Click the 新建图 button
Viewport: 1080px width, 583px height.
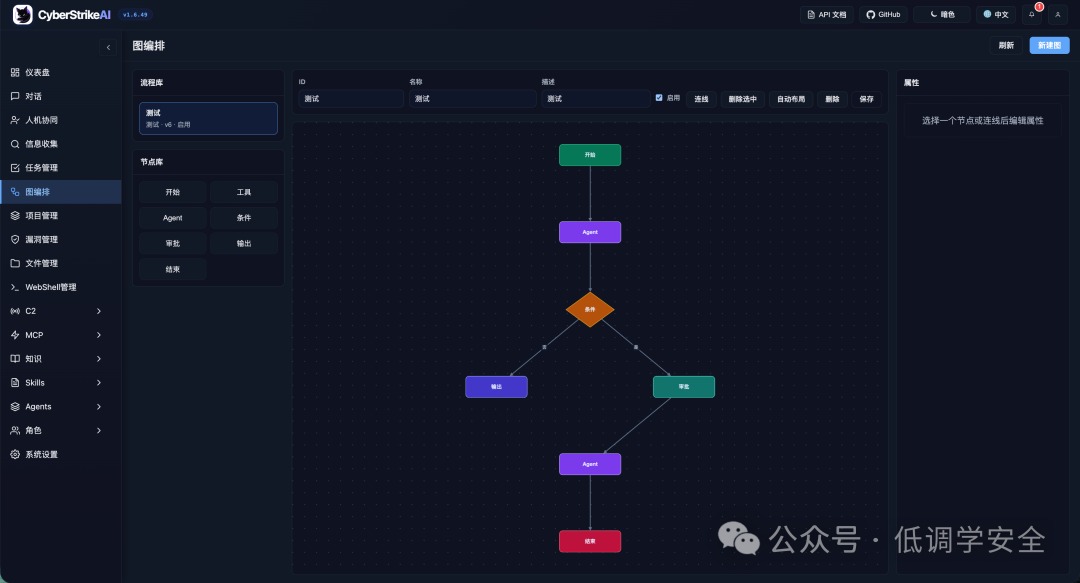pos(1049,45)
